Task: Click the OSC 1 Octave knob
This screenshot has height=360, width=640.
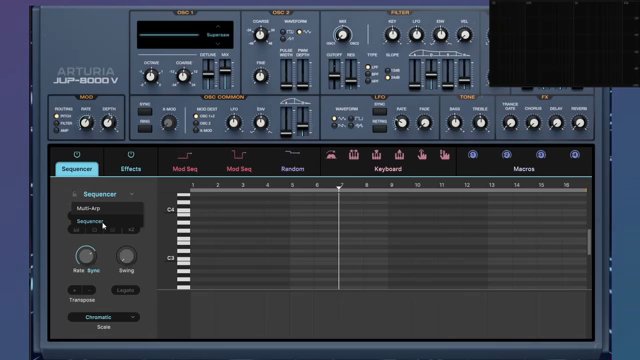Action: coord(151,76)
